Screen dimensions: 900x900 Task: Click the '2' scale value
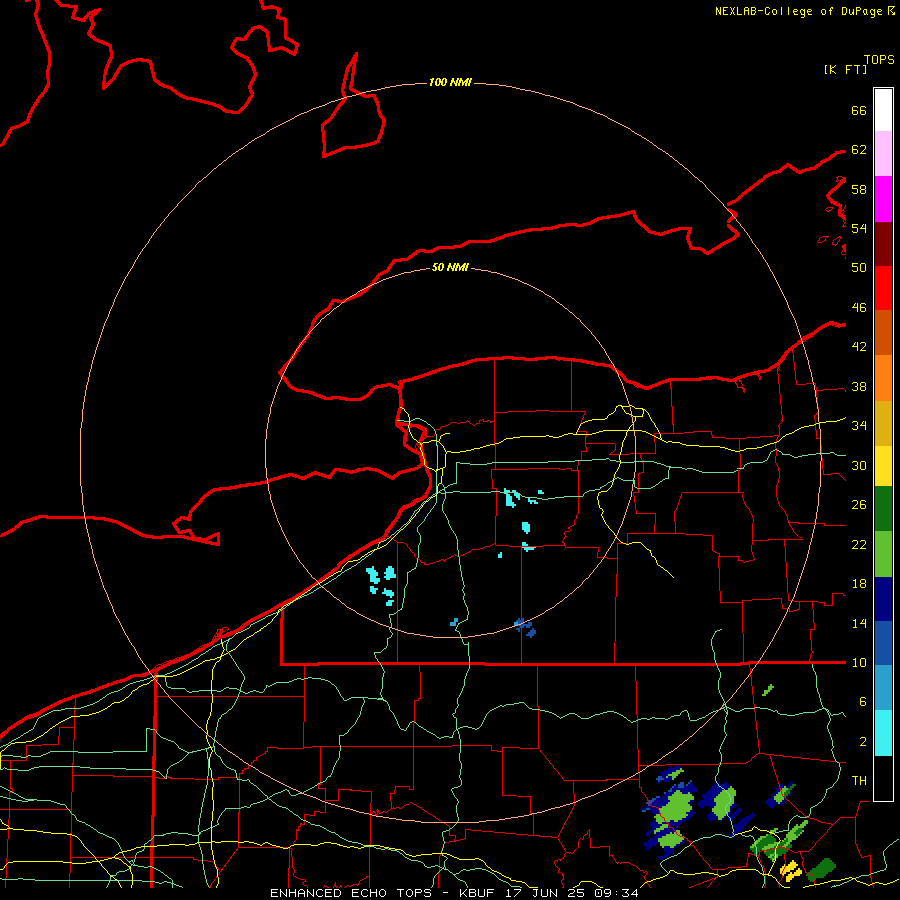coord(863,742)
